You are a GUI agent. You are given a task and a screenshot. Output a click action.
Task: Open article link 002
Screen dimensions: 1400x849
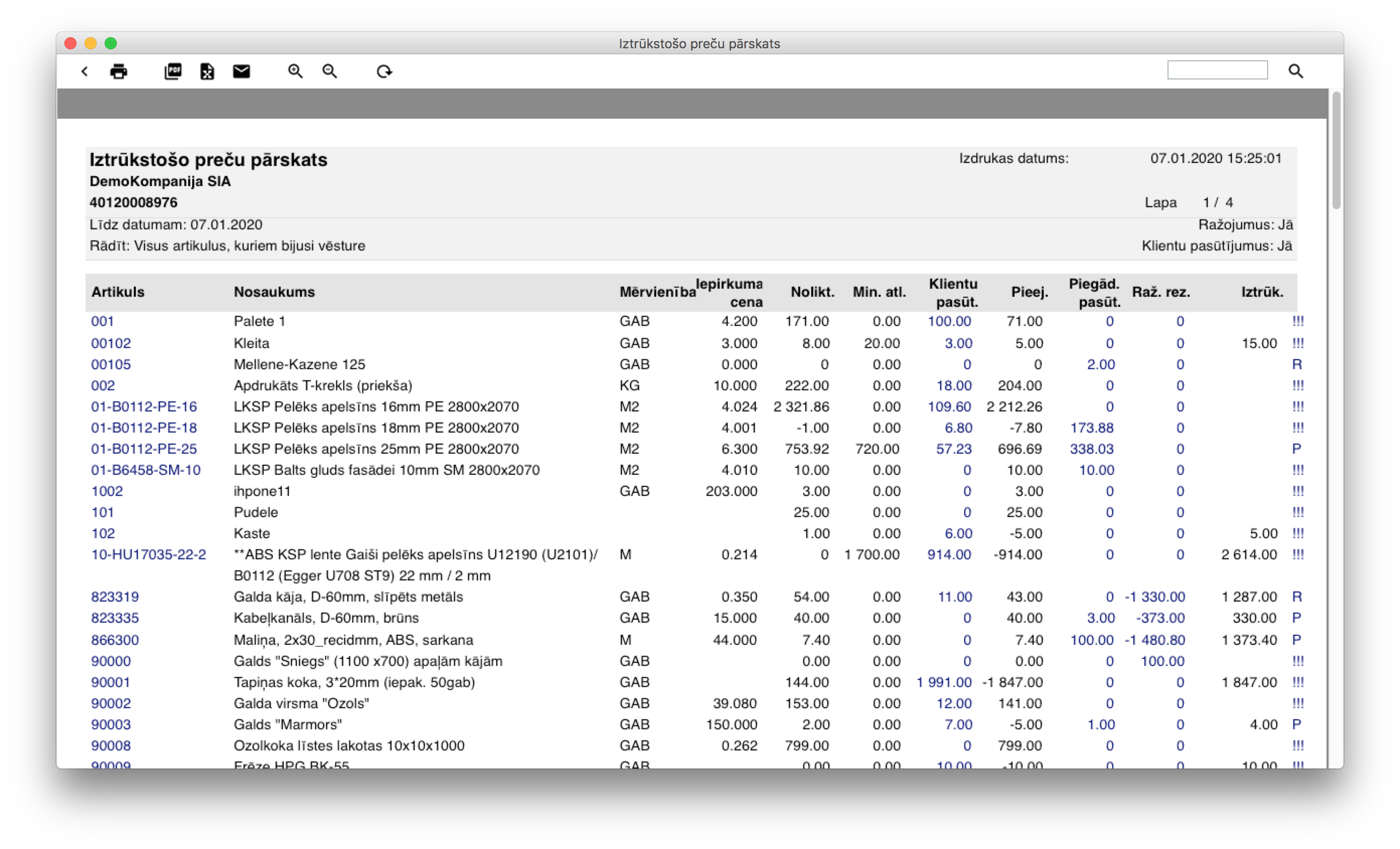103,386
